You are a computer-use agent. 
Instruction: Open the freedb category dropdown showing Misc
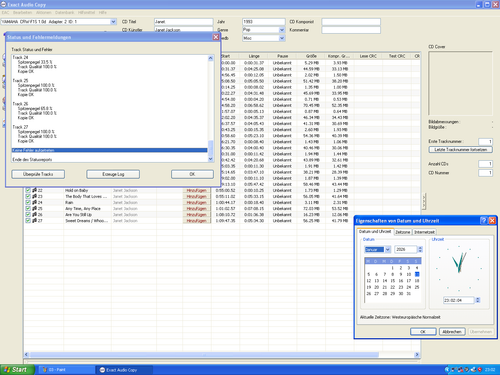pyautogui.click(x=282, y=38)
